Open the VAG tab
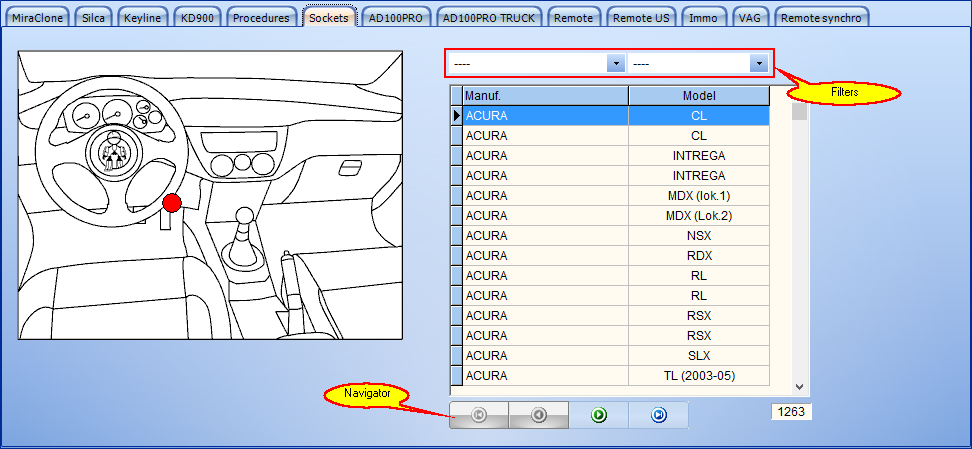Screen dimensions: 972x449 [749, 18]
